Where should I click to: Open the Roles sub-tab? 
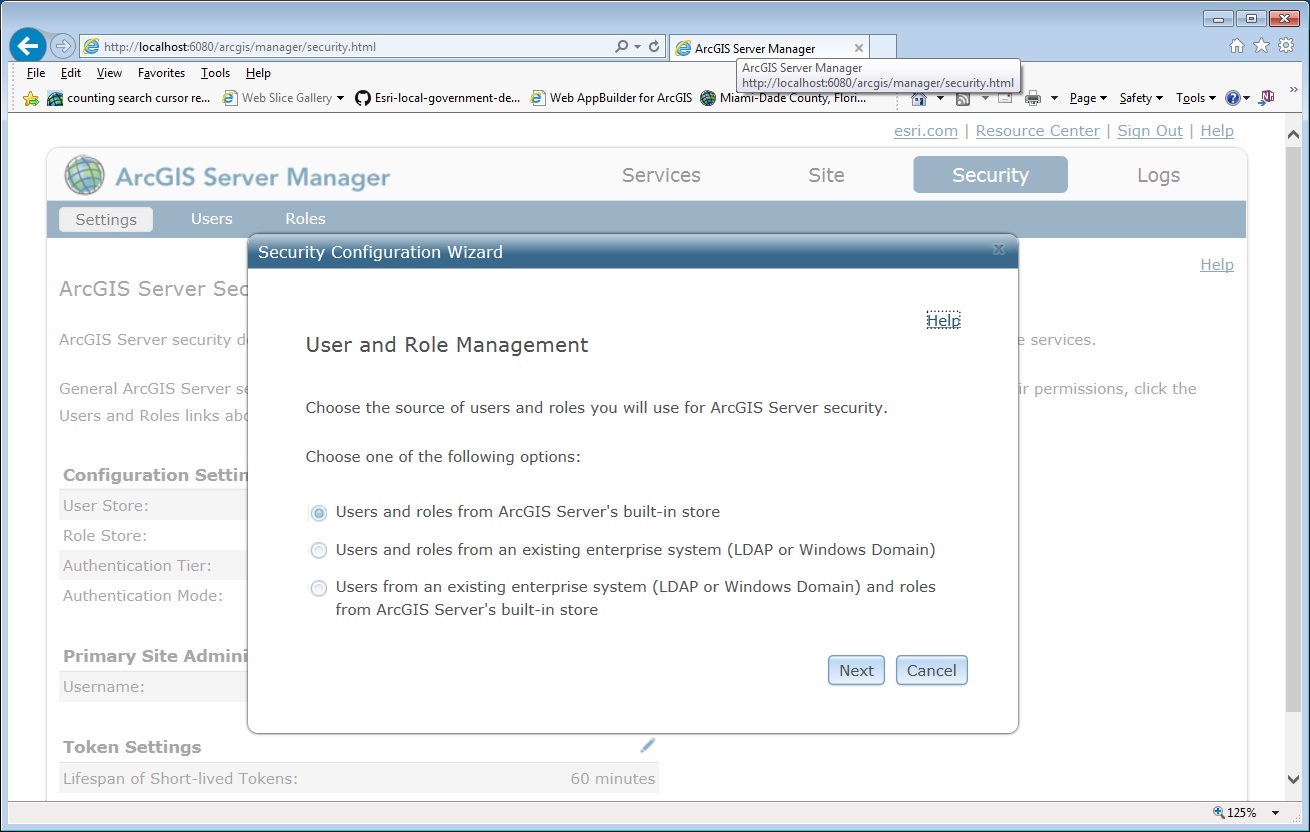(x=305, y=219)
